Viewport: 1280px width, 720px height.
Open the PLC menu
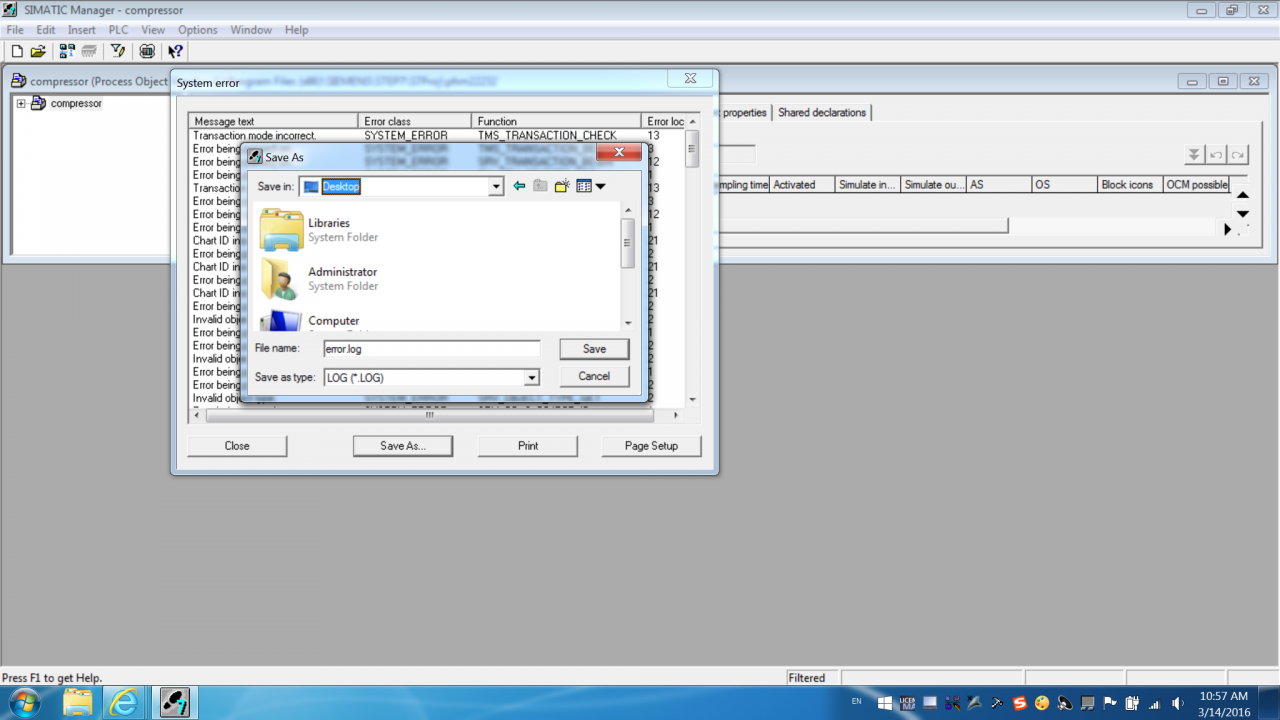point(119,30)
